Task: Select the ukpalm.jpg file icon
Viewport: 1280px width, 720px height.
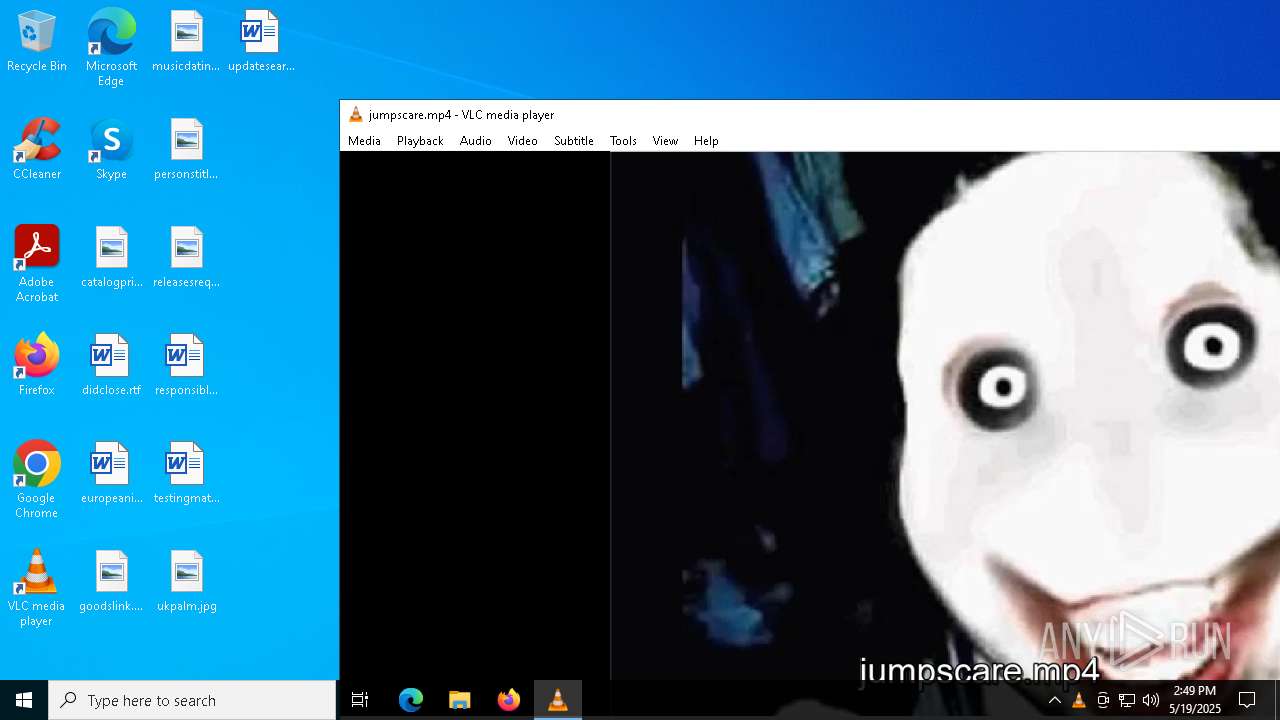Action: pos(186,582)
